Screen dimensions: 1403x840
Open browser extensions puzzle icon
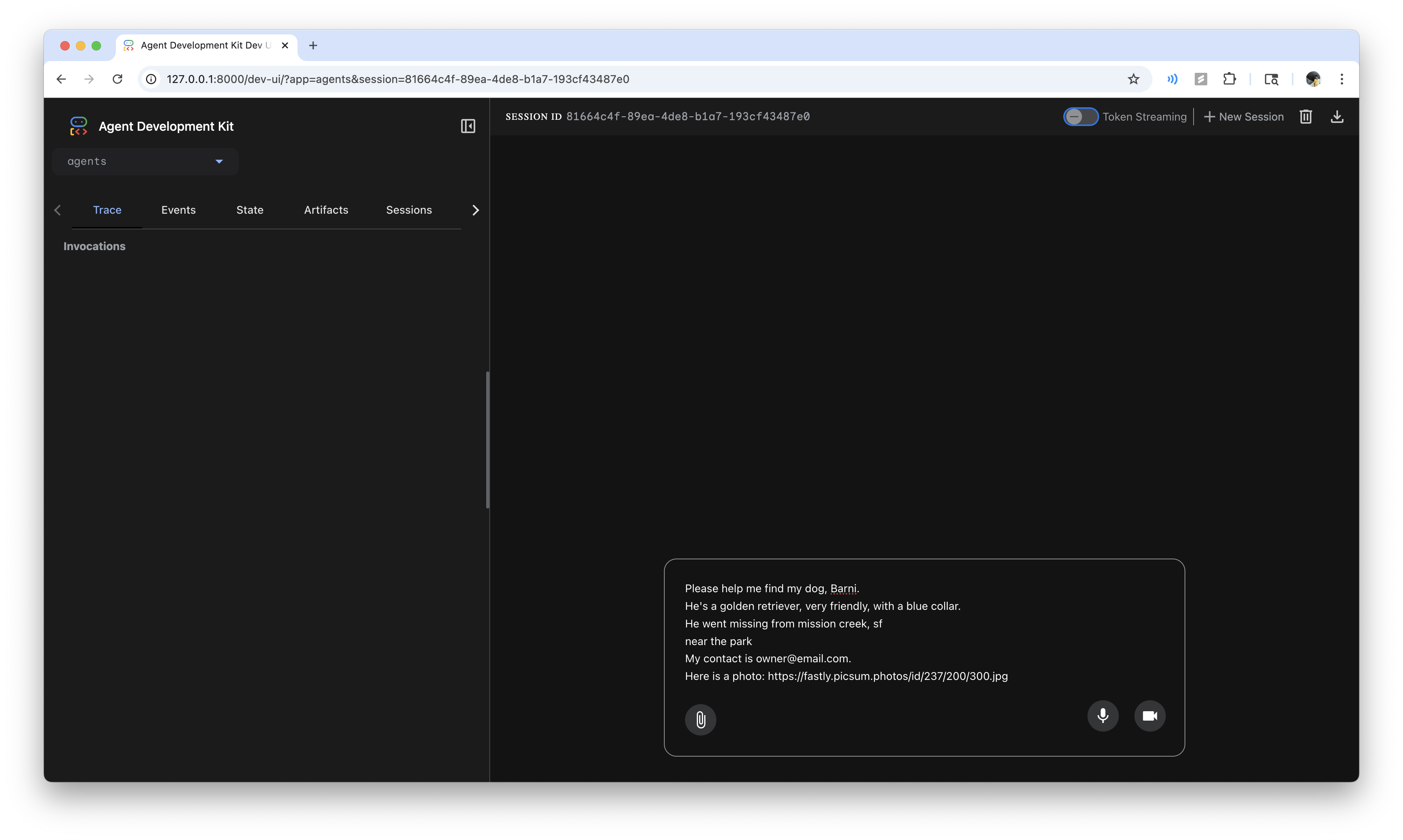1229,79
